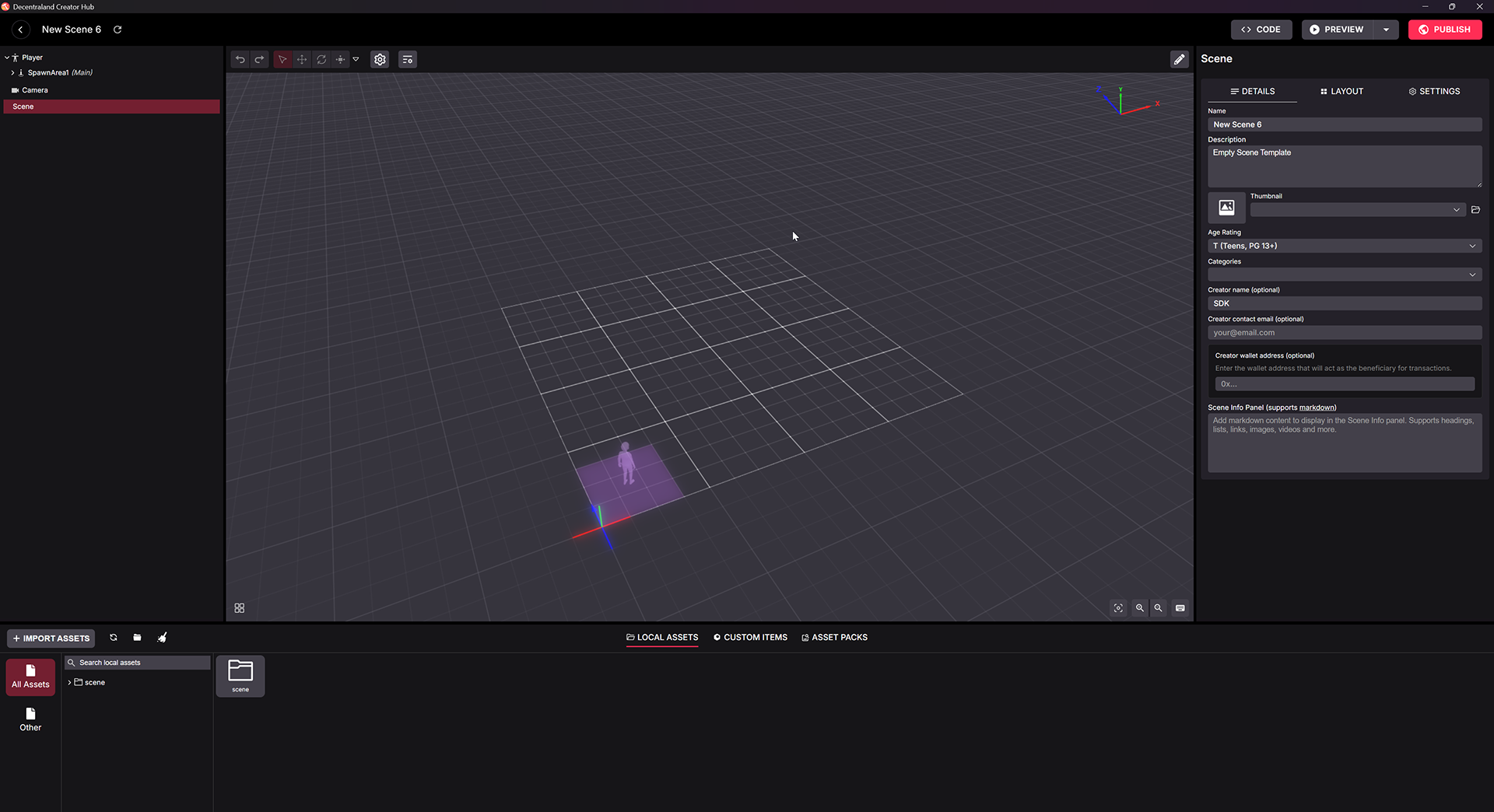Undo the last action in the toolbar
Viewport: 1494px width, 812px height.
pyautogui.click(x=240, y=59)
